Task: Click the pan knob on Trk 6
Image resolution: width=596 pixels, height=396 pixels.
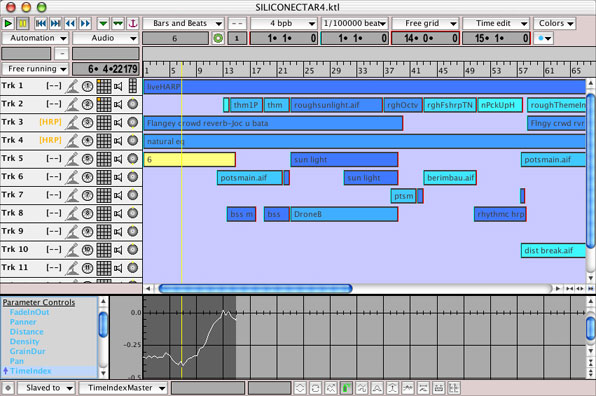Action: click(133, 177)
